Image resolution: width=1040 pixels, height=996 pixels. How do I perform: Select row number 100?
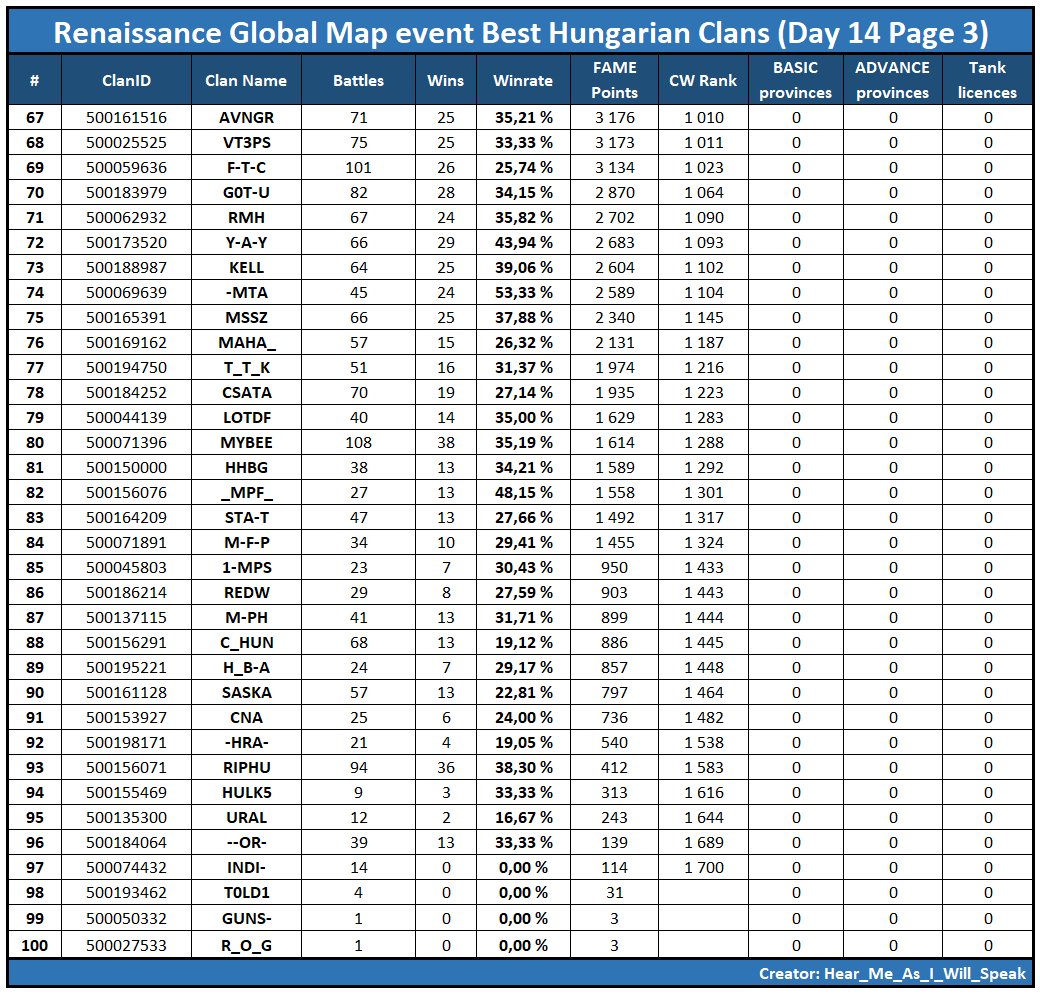tap(34, 946)
